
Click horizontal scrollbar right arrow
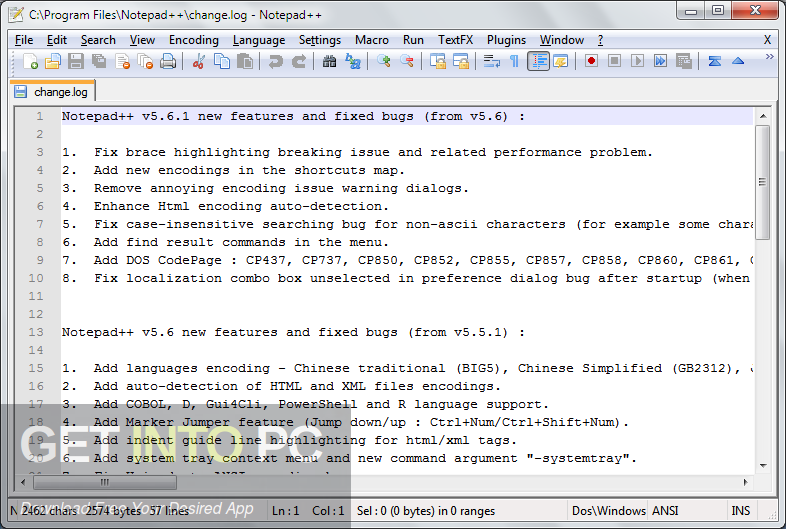[745, 482]
